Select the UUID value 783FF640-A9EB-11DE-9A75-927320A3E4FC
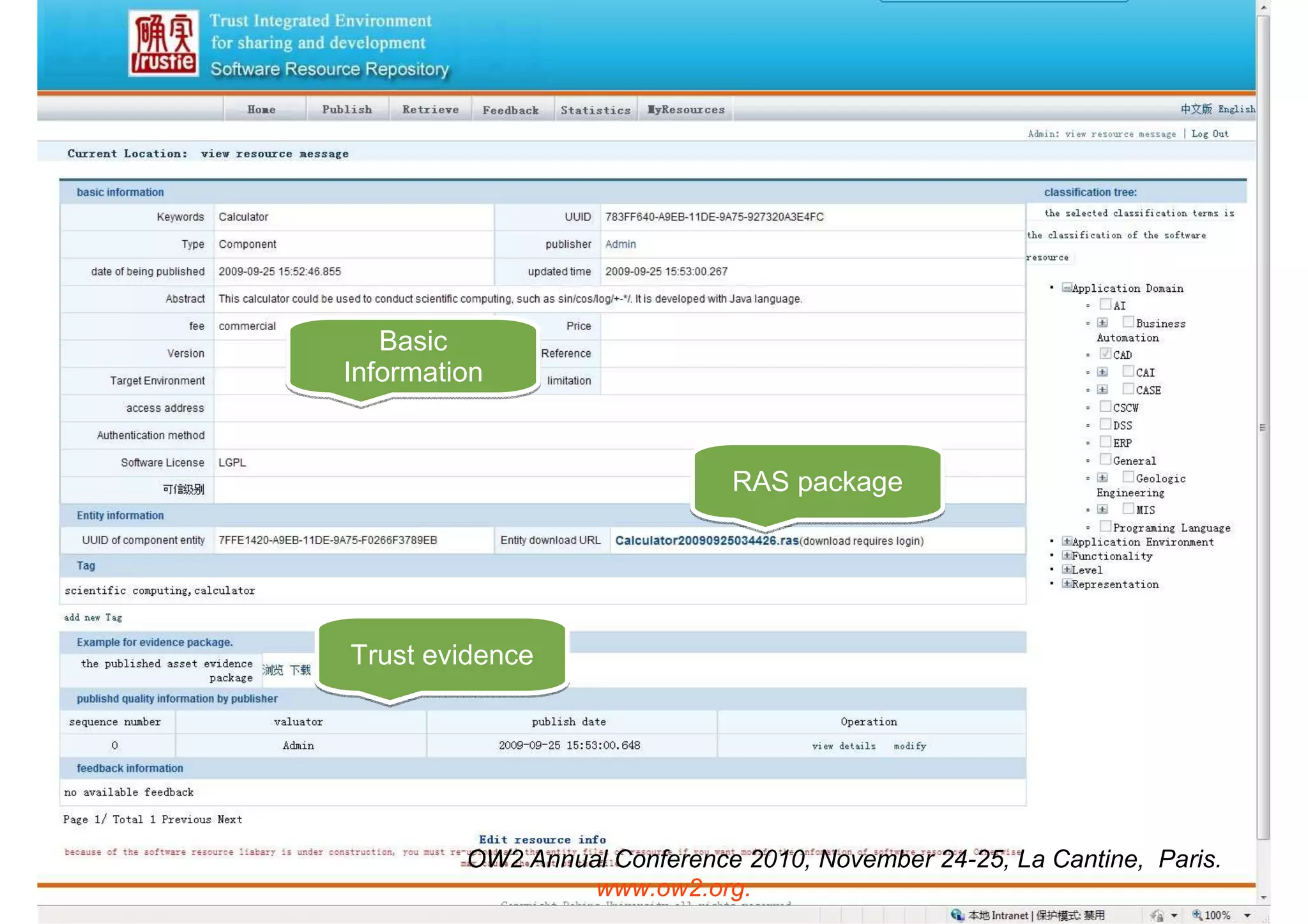 click(x=714, y=216)
